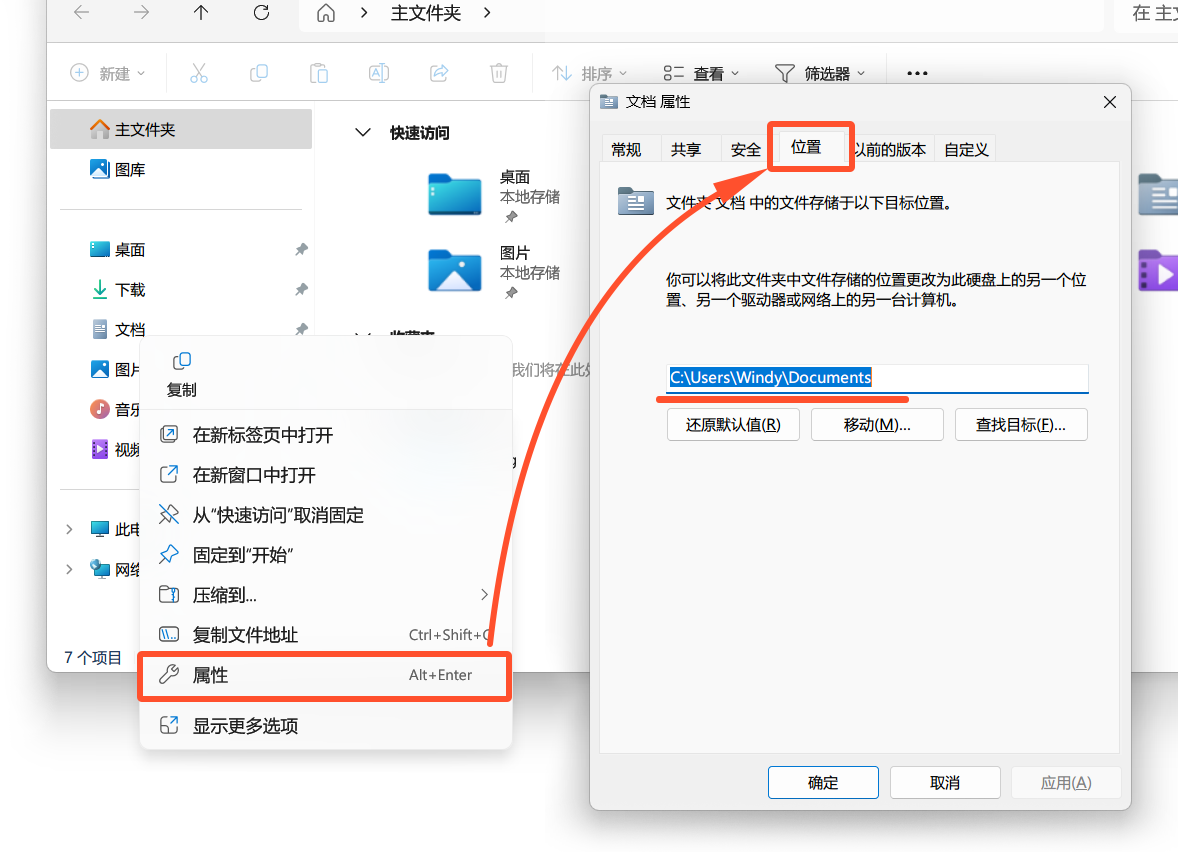Image resolution: width=1178 pixels, height=852 pixels.
Task: Click the 移动(M) button
Action: tap(877, 424)
